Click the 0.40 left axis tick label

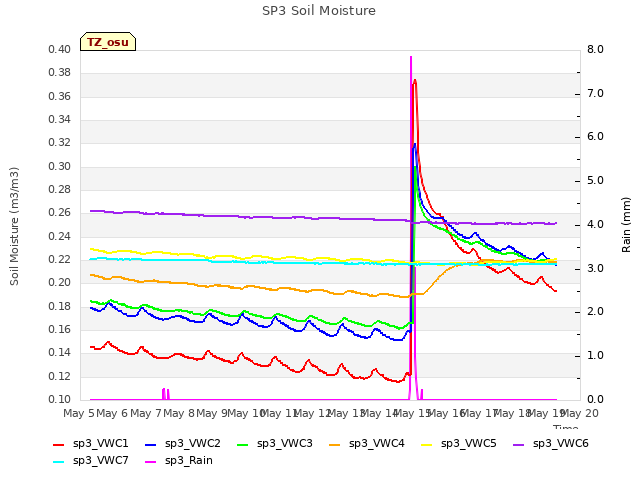click(x=60, y=49)
